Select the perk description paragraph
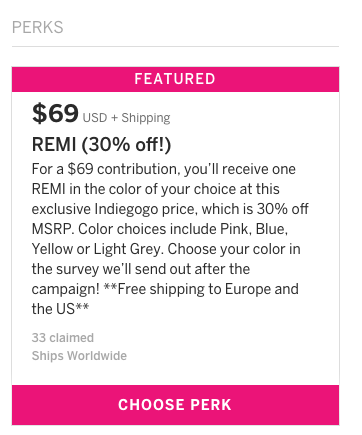Viewport: 362px width, 435px height. click(170, 239)
